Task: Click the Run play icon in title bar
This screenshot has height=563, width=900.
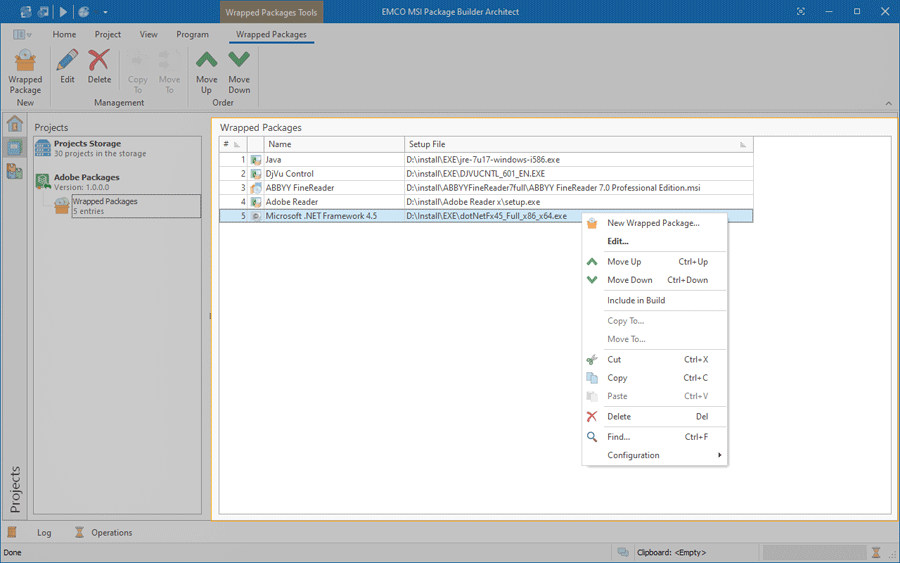Action: tap(63, 11)
